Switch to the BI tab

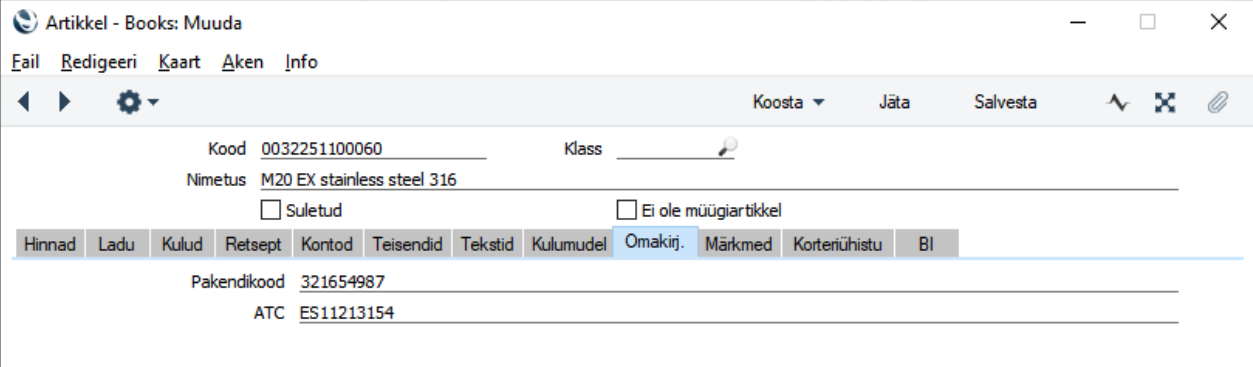tap(926, 244)
